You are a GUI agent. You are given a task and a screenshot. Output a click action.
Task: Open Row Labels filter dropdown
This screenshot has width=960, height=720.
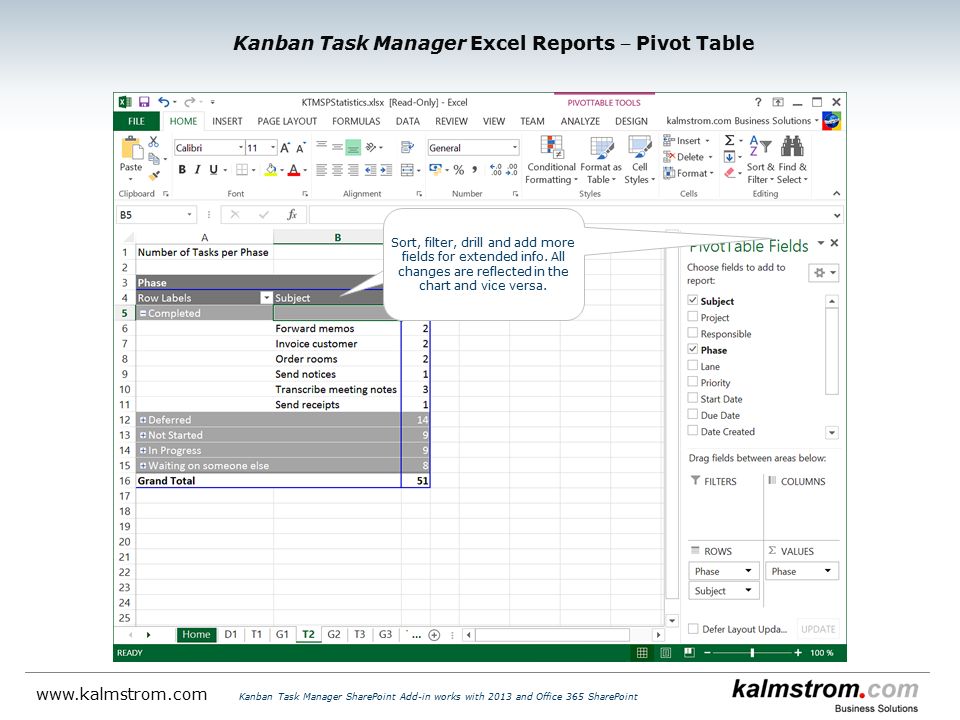click(x=266, y=298)
